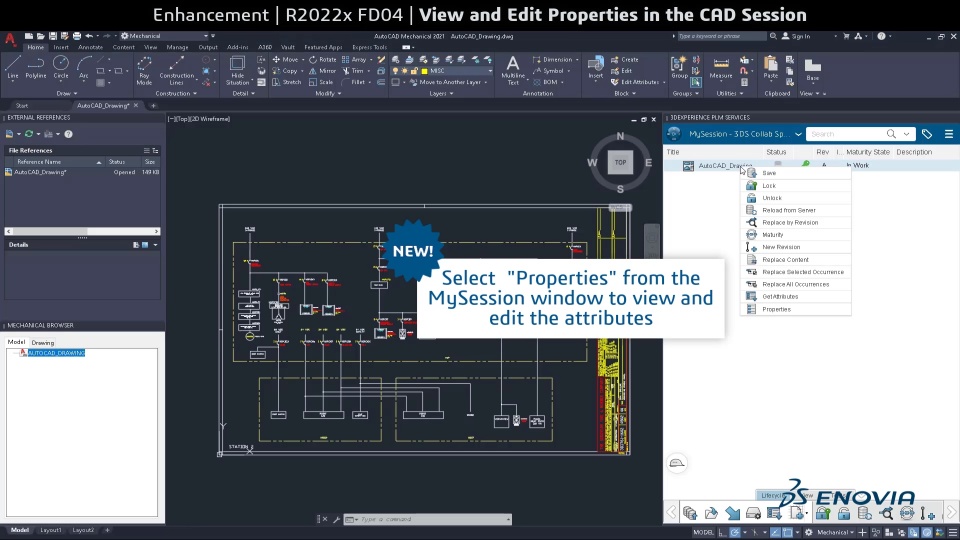The image size is (960, 540).
Task: Click the Move tool in the Modify panel
Action: [x=285, y=59]
